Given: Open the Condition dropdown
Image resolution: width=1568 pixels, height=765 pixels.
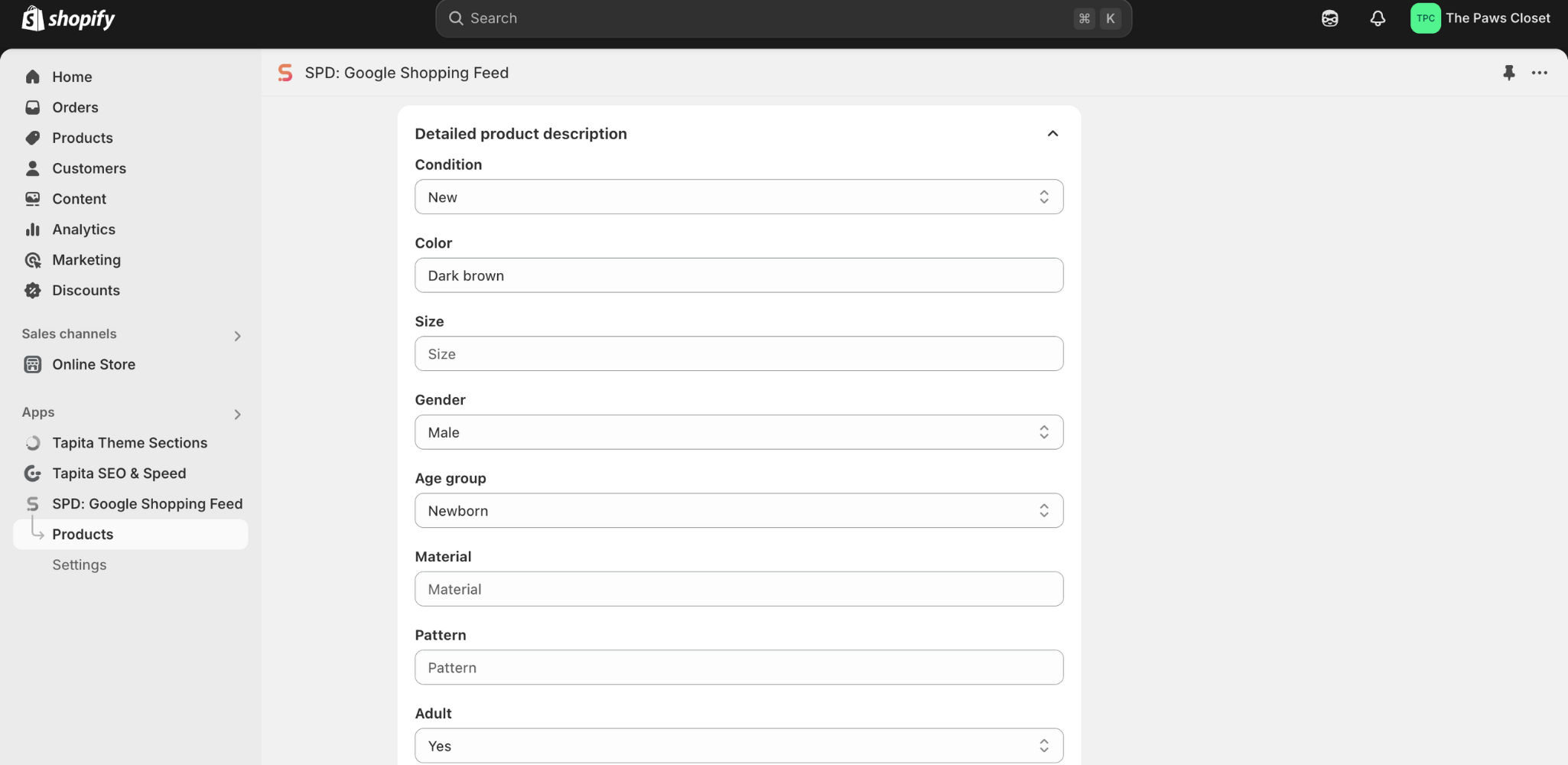Looking at the screenshot, I should pos(739,197).
